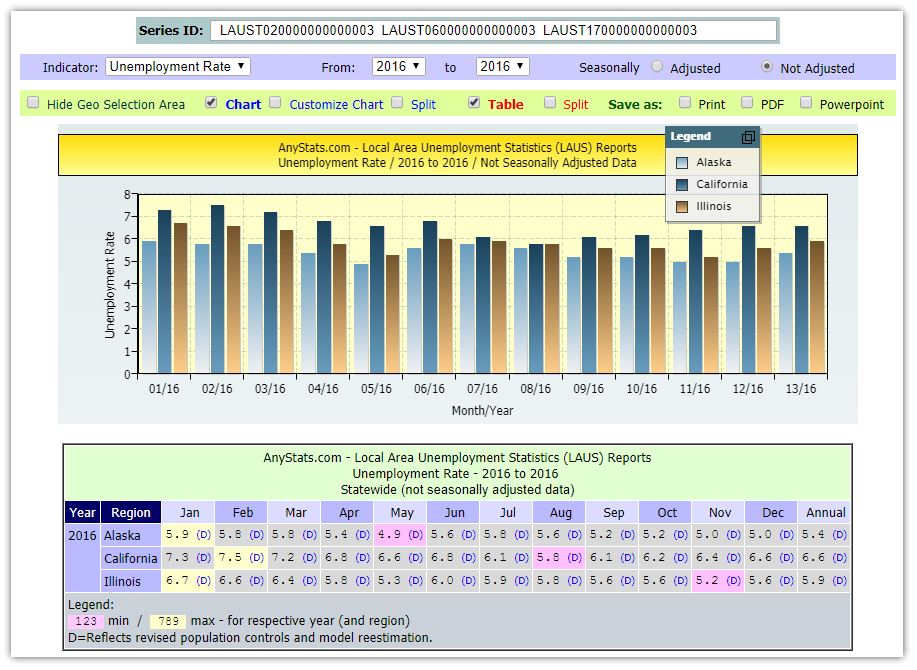
Task: Click the Annual column header
Action: pos(825,513)
